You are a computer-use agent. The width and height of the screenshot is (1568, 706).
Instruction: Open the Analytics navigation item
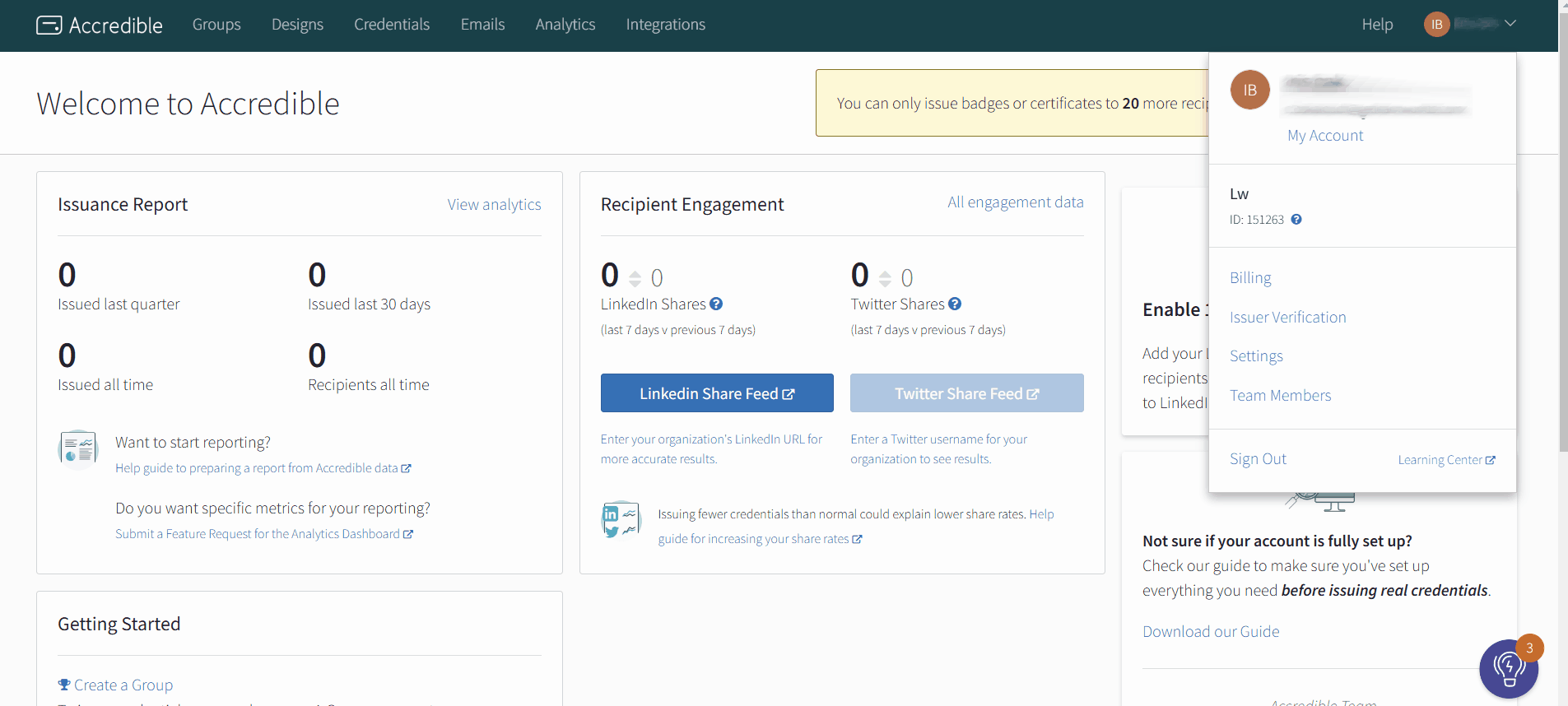(x=565, y=25)
